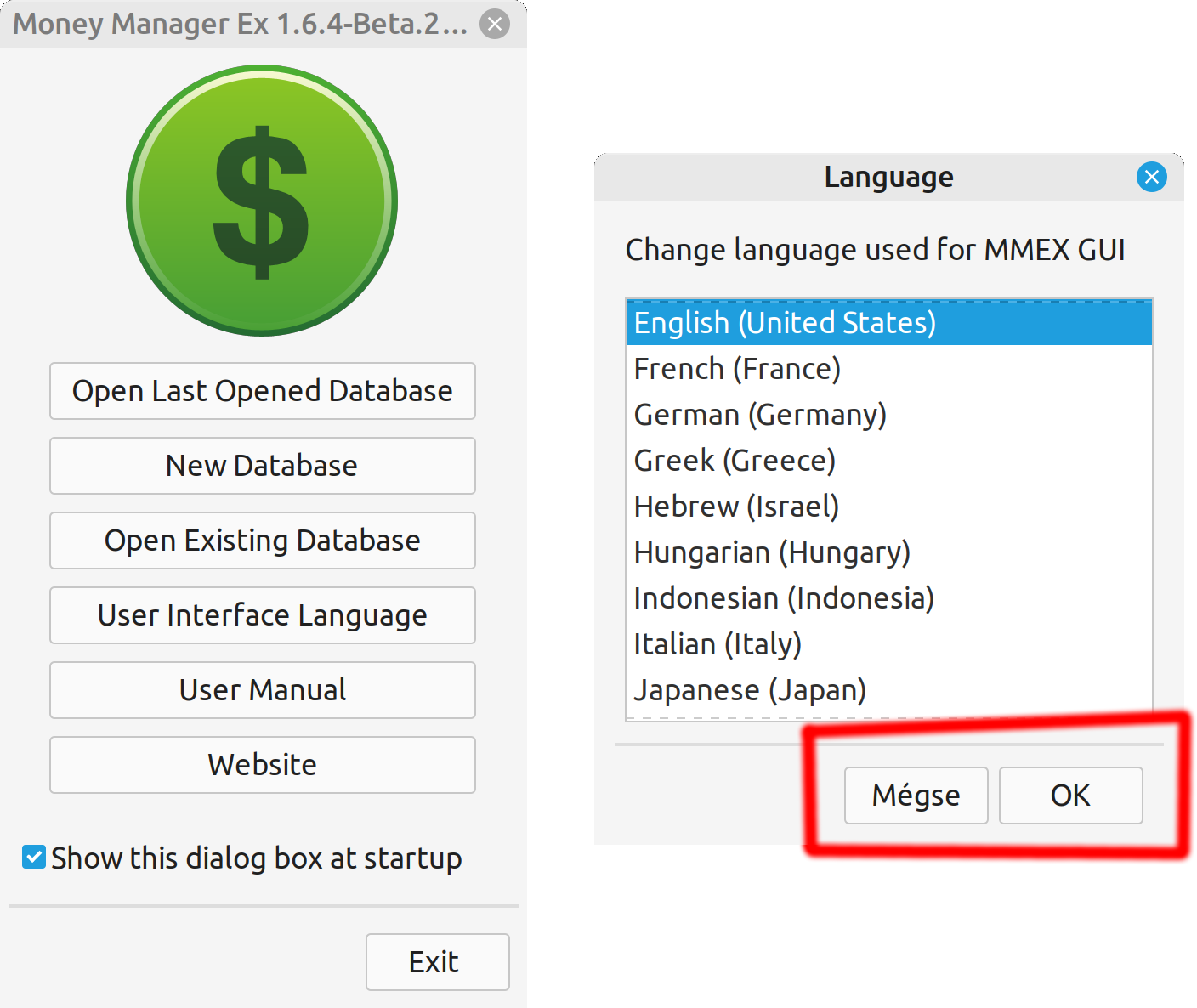Open Last Opened Database
Screen dimensions: 1197x1008
click(262, 391)
